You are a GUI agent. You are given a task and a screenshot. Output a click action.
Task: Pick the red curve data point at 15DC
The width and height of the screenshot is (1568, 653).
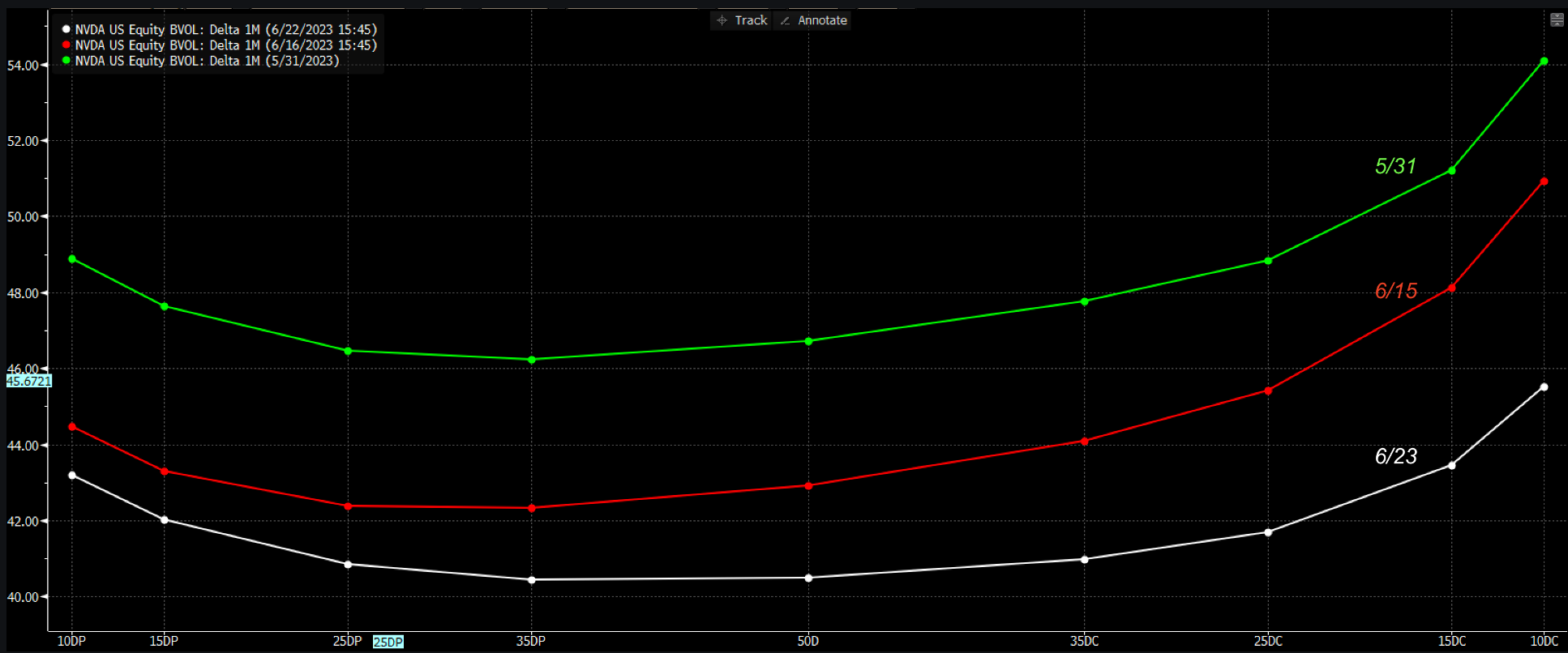pos(1451,288)
